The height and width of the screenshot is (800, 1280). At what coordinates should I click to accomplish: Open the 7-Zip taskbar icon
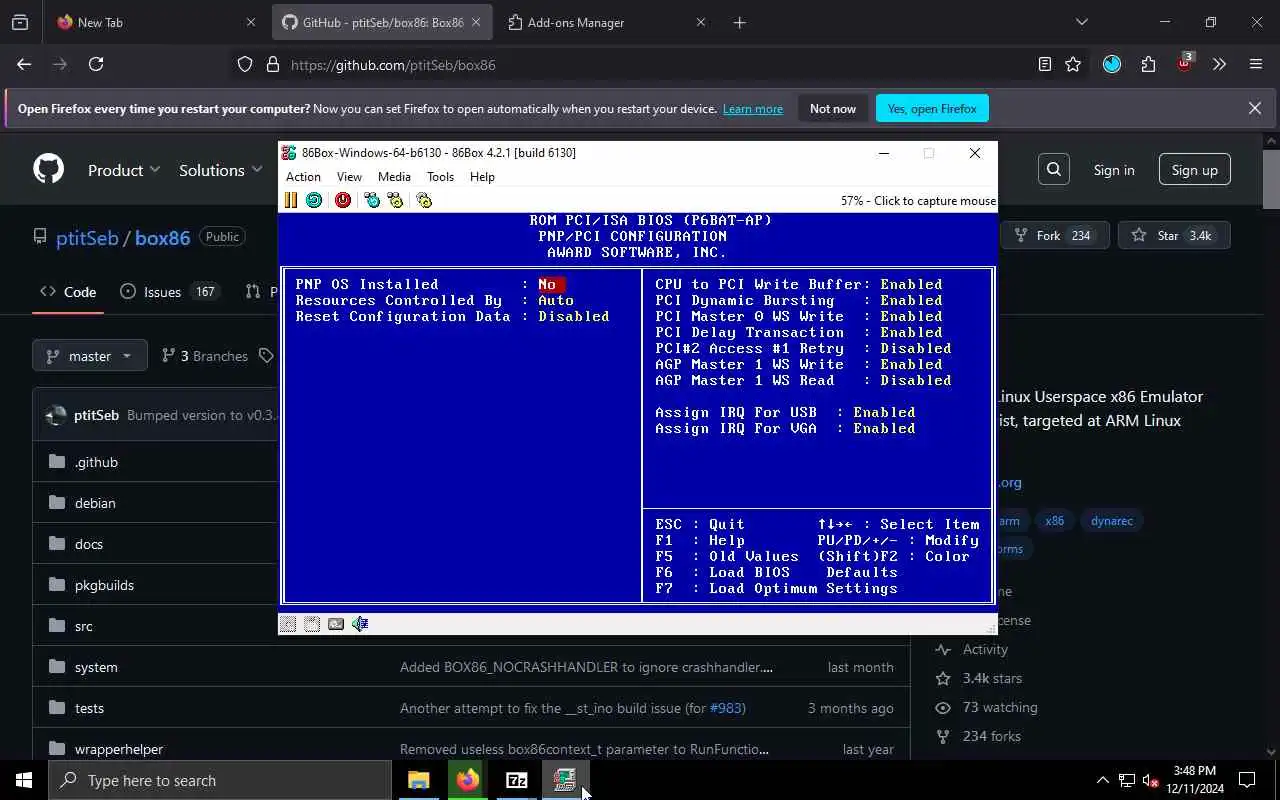pos(516,780)
